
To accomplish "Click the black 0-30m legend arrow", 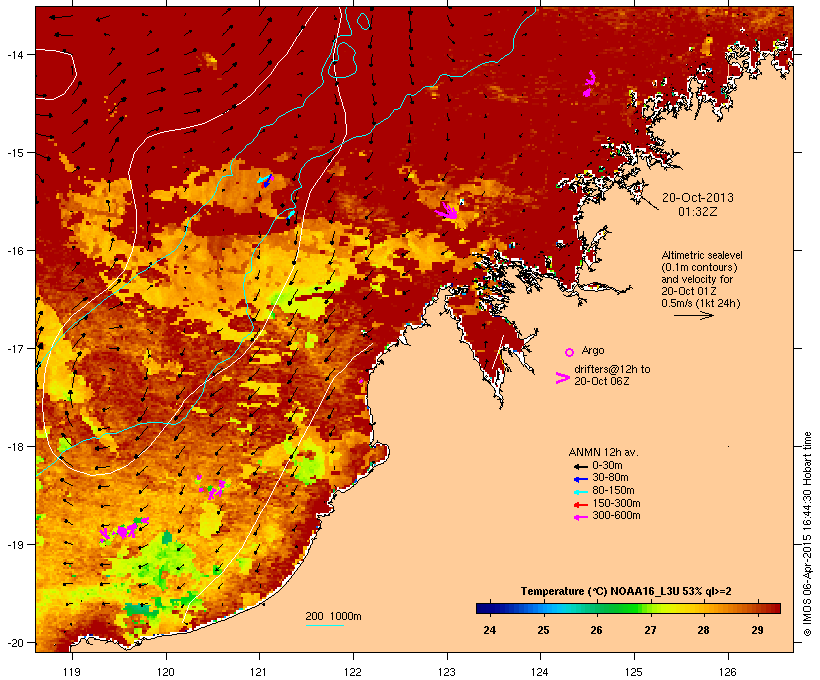I will point(581,466).
